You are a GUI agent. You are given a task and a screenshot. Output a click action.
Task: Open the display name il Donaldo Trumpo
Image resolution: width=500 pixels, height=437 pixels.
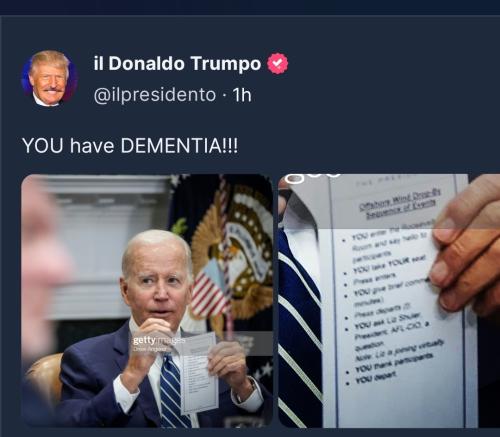(x=177, y=63)
